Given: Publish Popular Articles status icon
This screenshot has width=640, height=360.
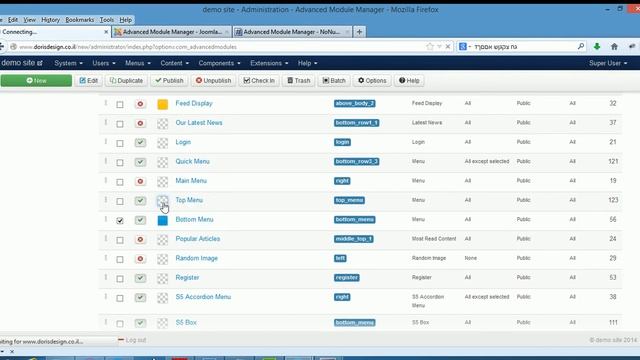Looking at the screenshot, I should pyautogui.click(x=140, y=239).
